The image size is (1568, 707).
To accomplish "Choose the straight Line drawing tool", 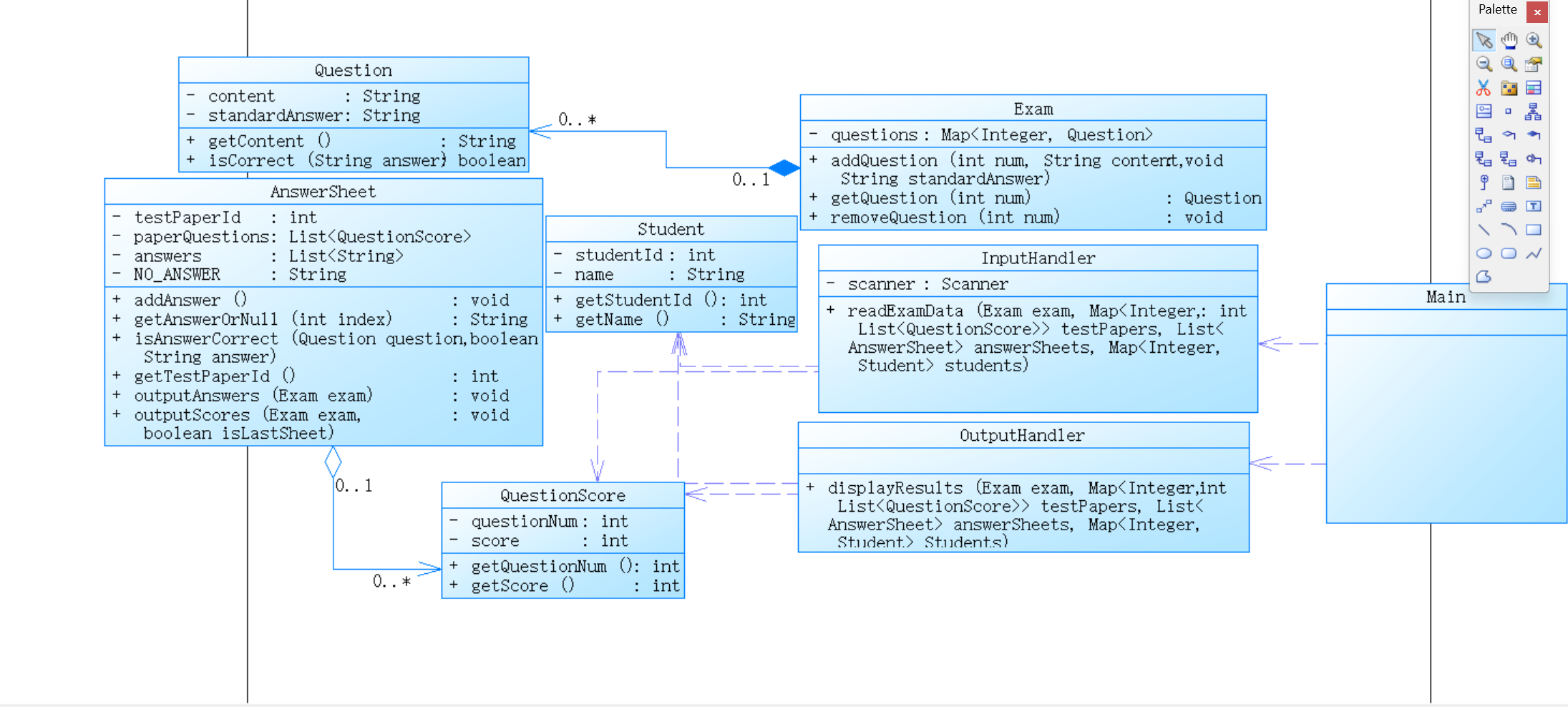I will point(1484,230).
